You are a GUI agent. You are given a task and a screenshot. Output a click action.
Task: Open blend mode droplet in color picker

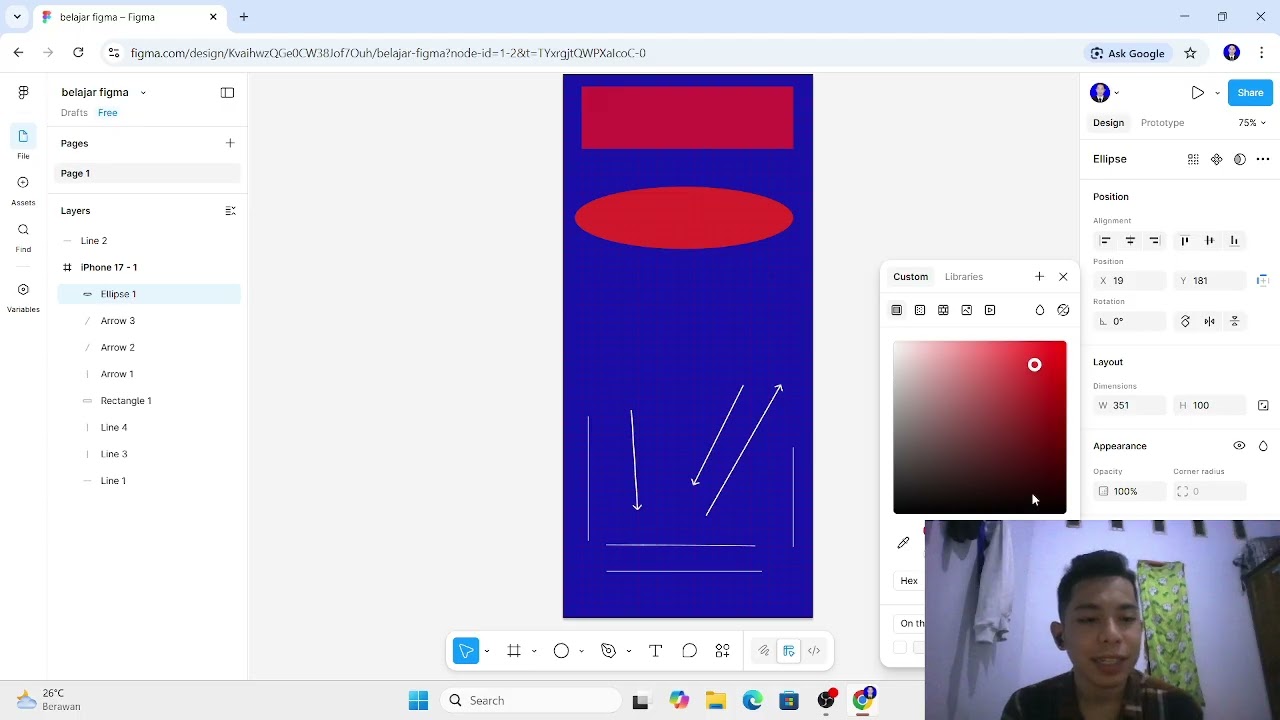1040,310
